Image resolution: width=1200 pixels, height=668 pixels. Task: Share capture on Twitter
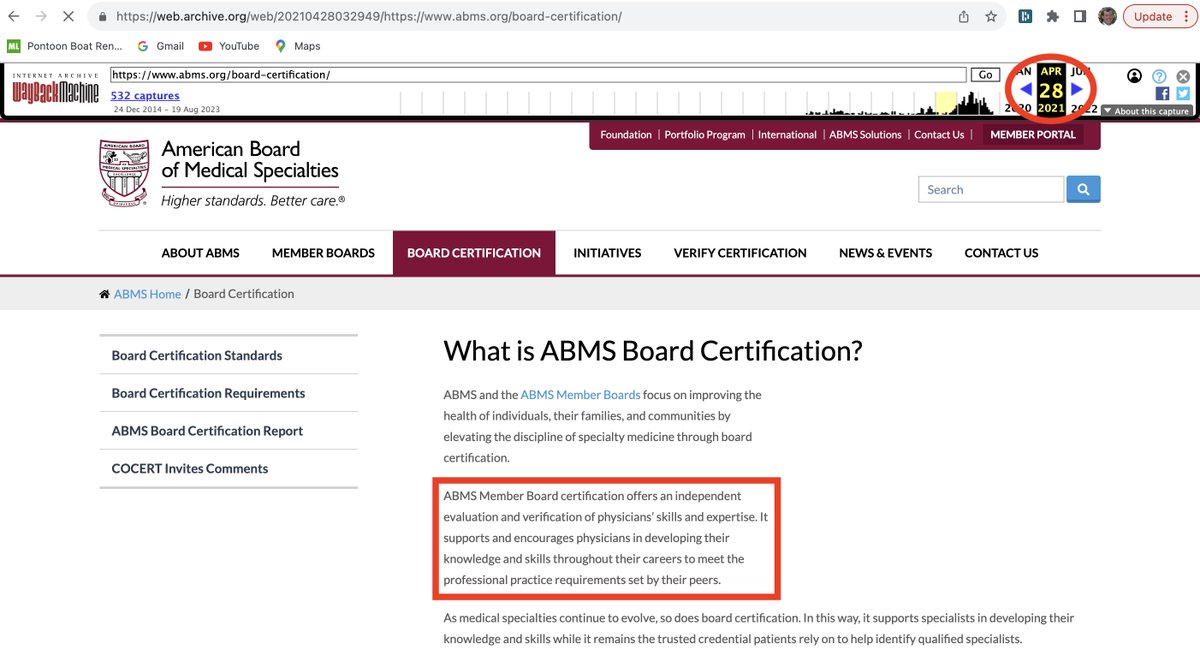coord(1183,94)
